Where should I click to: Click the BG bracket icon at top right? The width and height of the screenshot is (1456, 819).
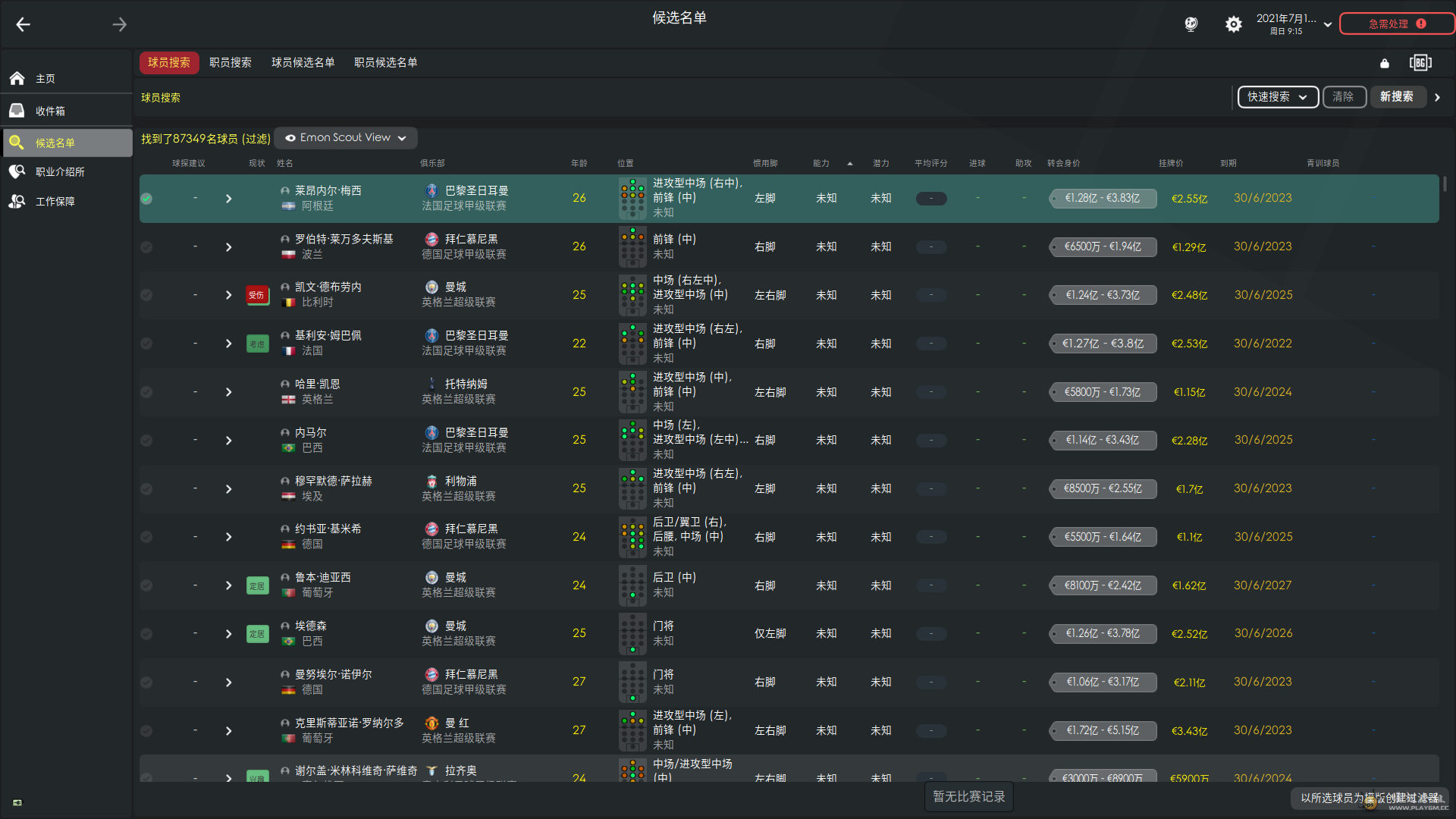(1420, 63)
